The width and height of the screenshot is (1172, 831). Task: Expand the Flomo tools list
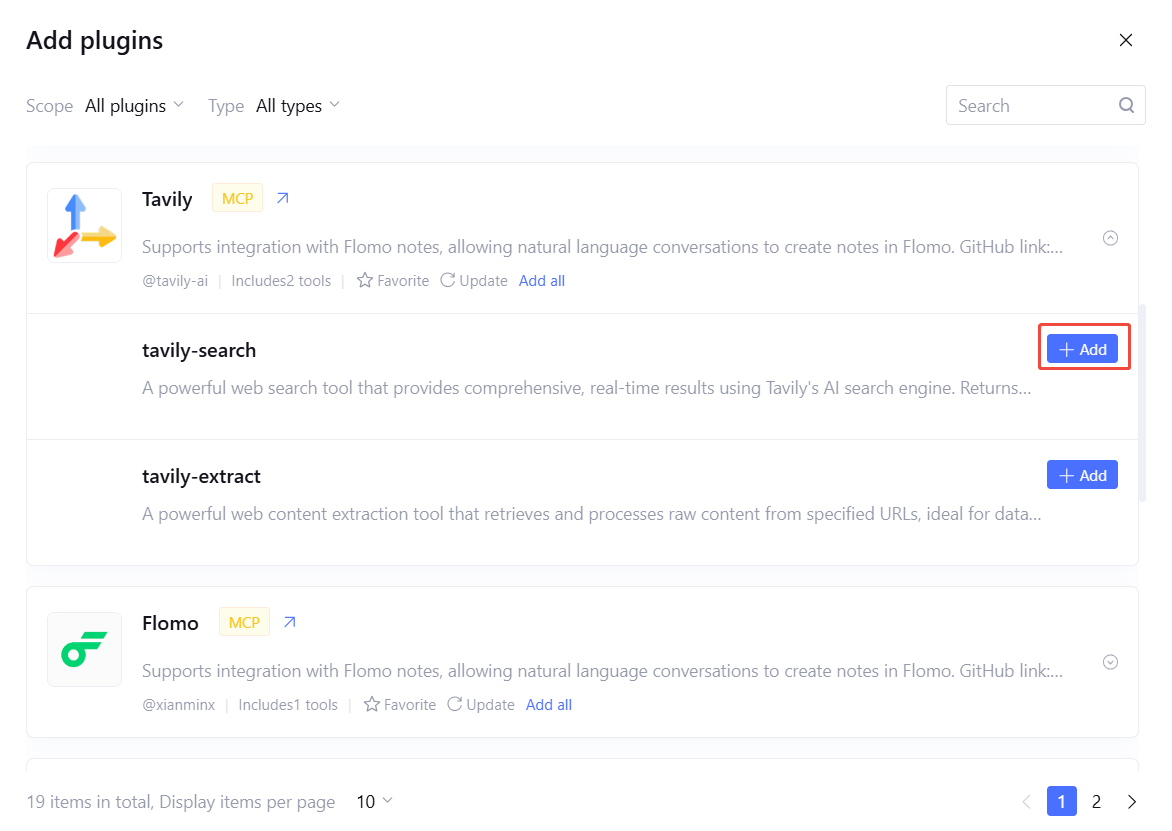[x=1110, y=662]
